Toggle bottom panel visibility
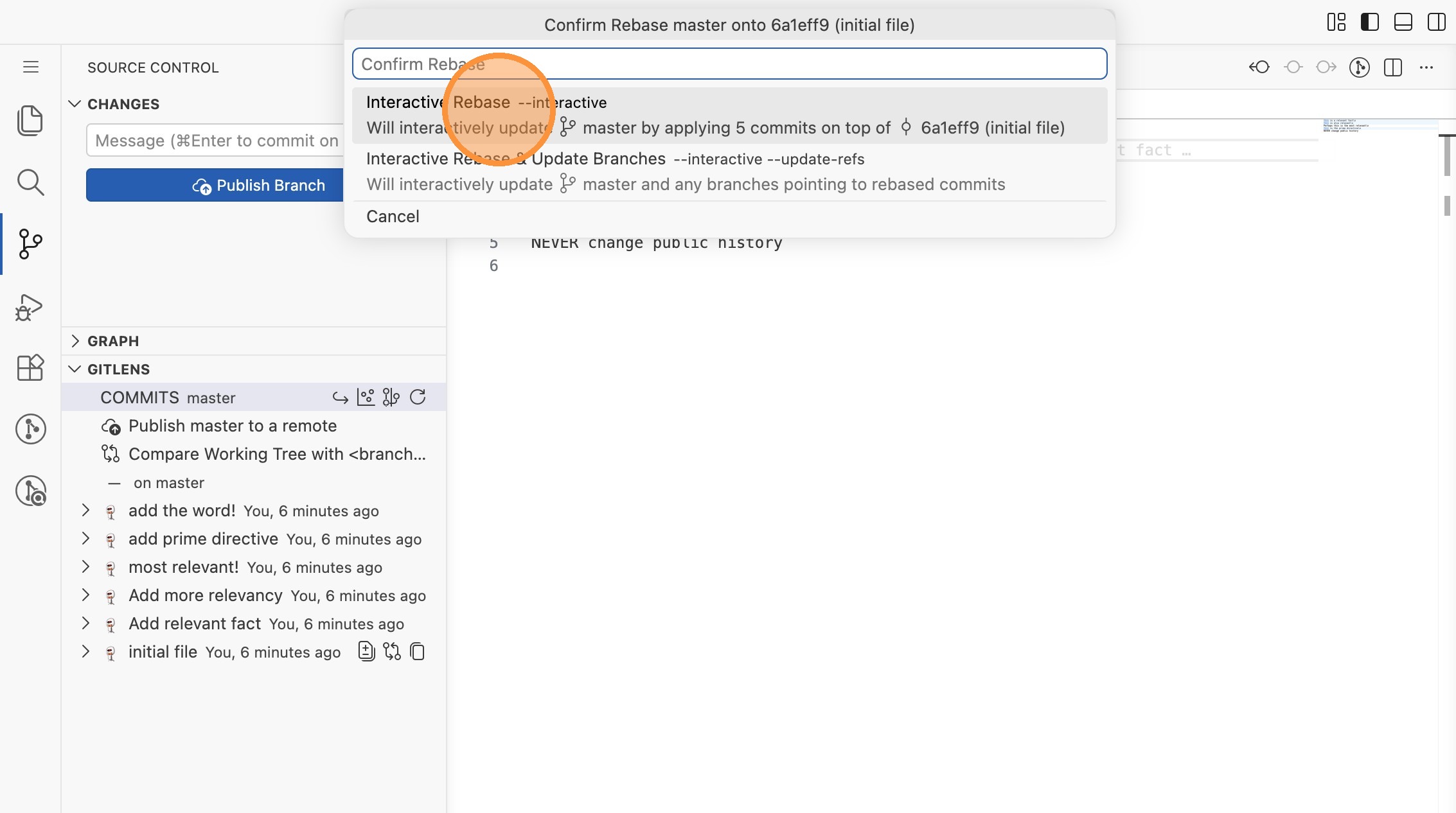 point(1403,22)
